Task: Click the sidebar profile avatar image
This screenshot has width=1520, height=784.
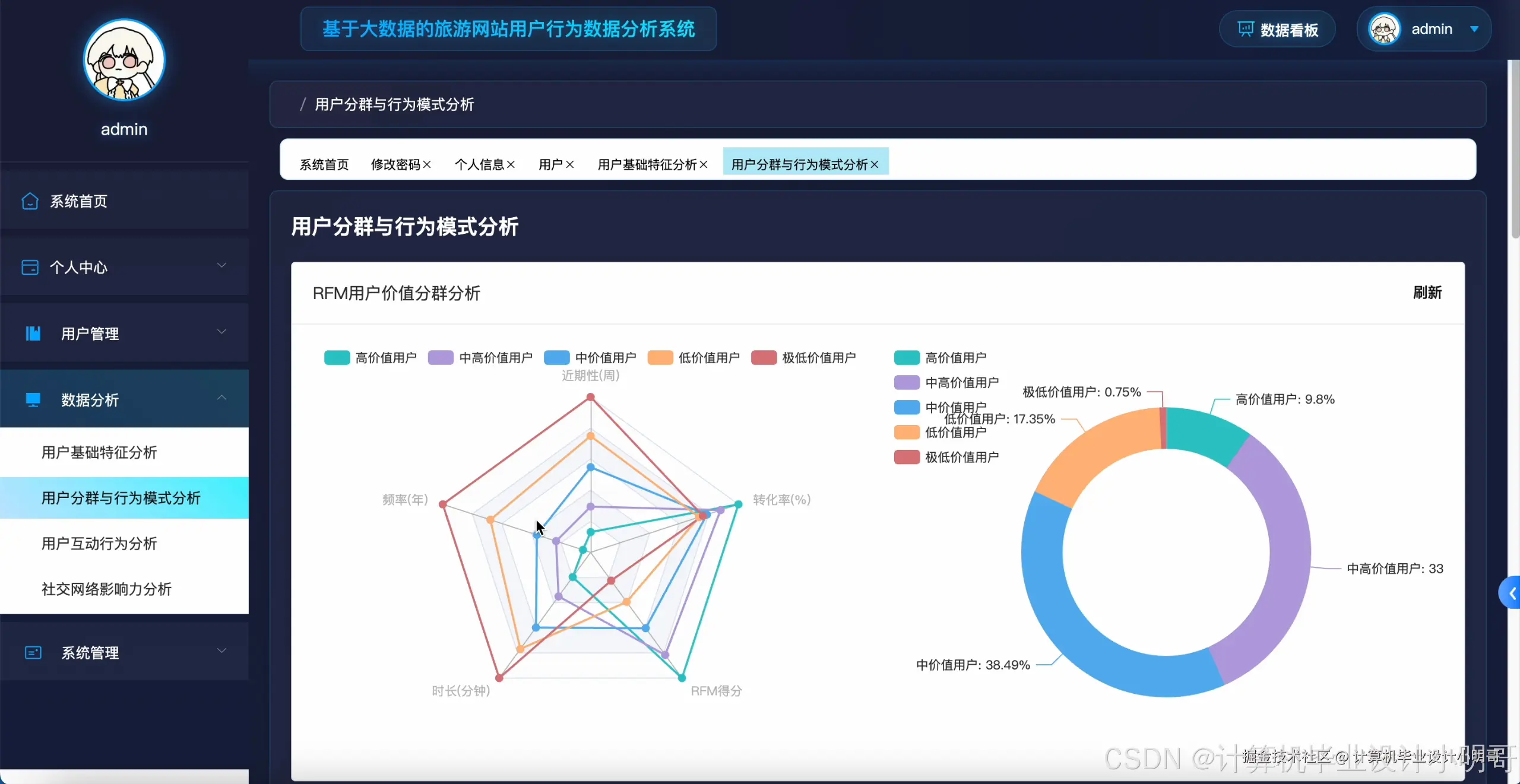Action: [123, 60]
